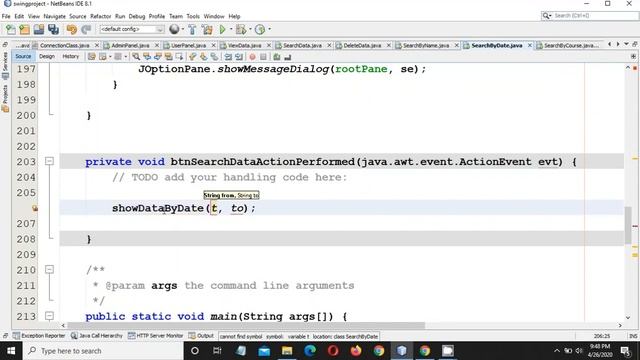Viewport: 640px width, 360px height.
Task: Open the dropdown arrow next to Profile Project
Action: click(269, 29)
